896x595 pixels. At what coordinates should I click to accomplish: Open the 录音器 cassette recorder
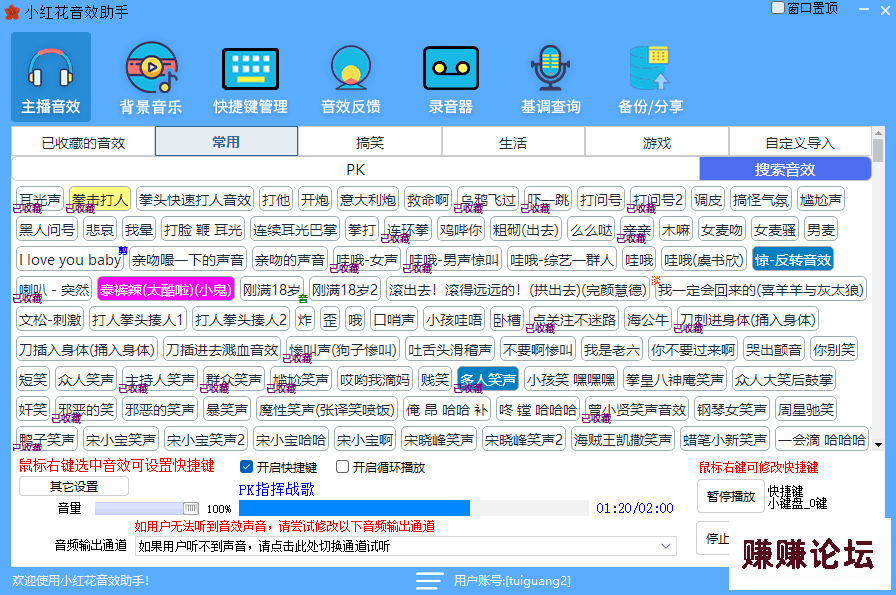pos(451,68)
